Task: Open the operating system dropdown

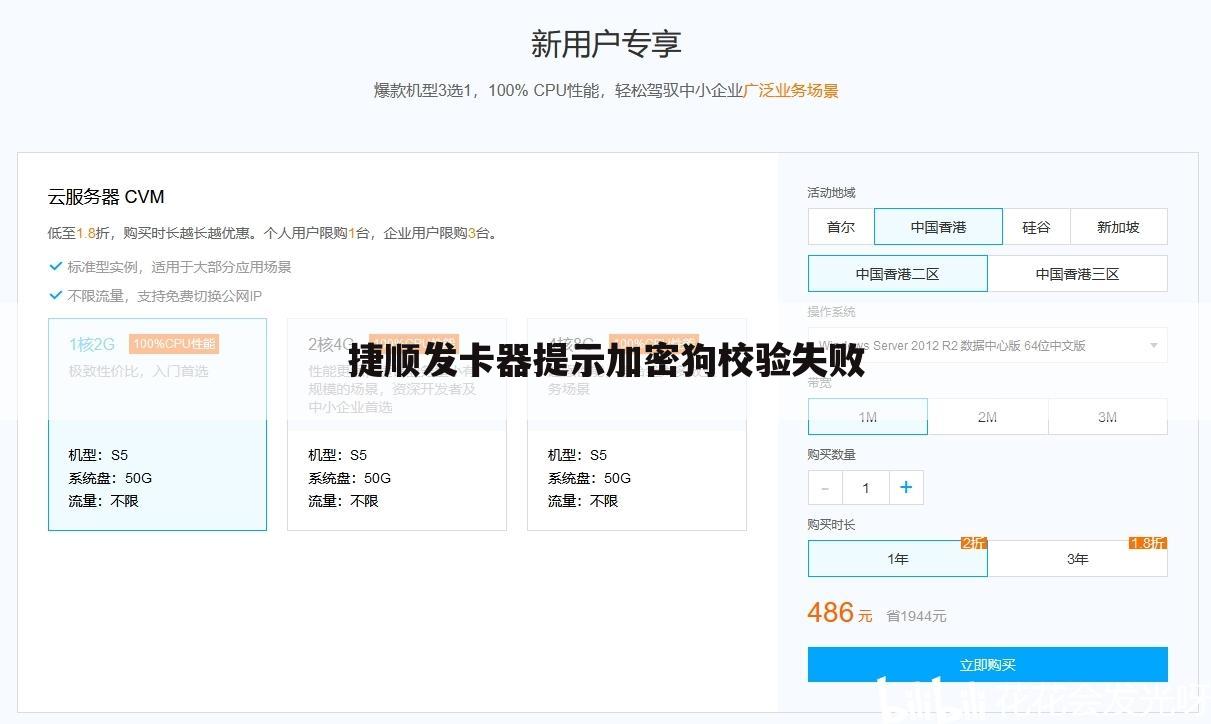Action: point(987,345)
